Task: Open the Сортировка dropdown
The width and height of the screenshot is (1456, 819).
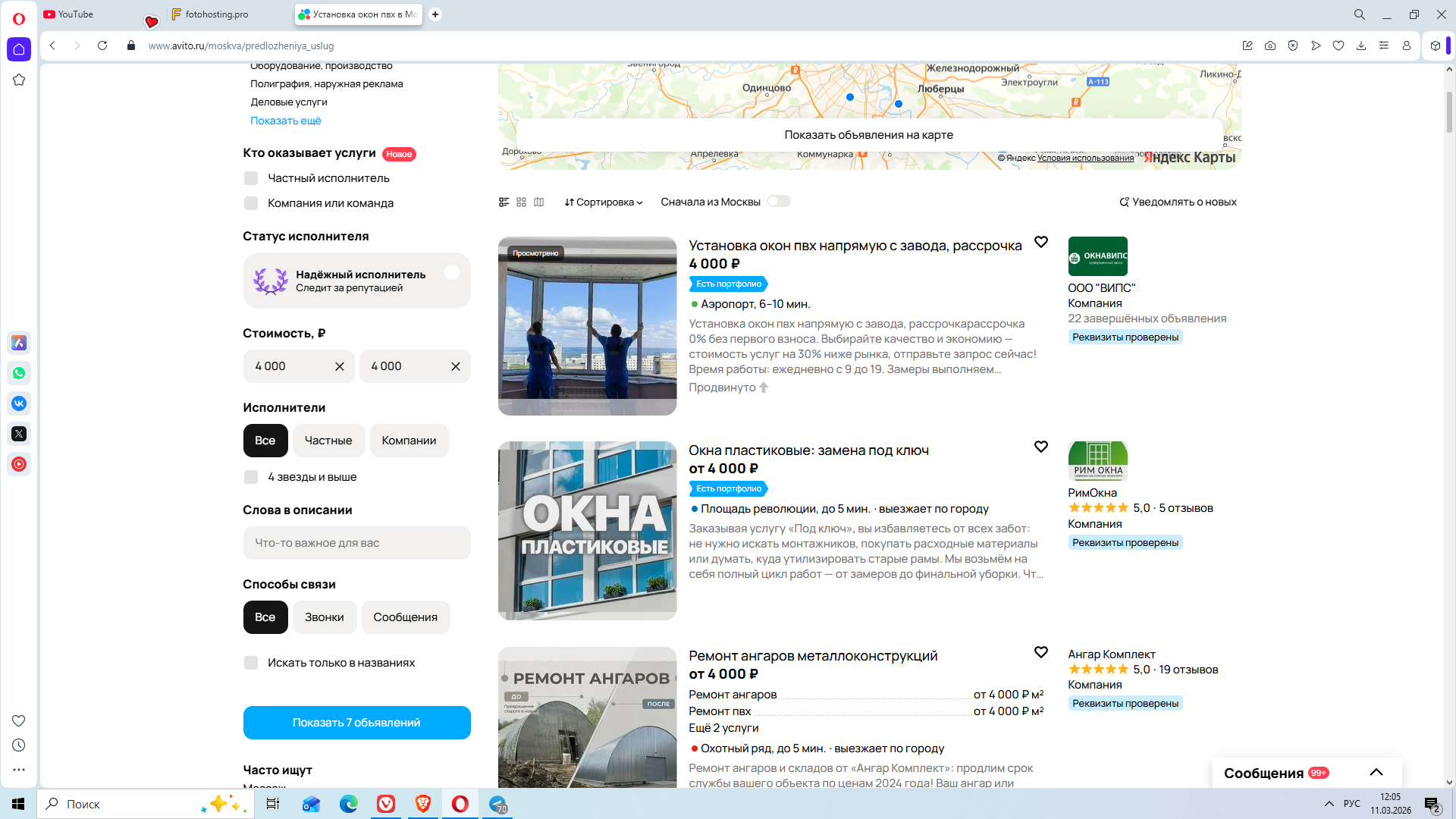Action: pos(604,202)
